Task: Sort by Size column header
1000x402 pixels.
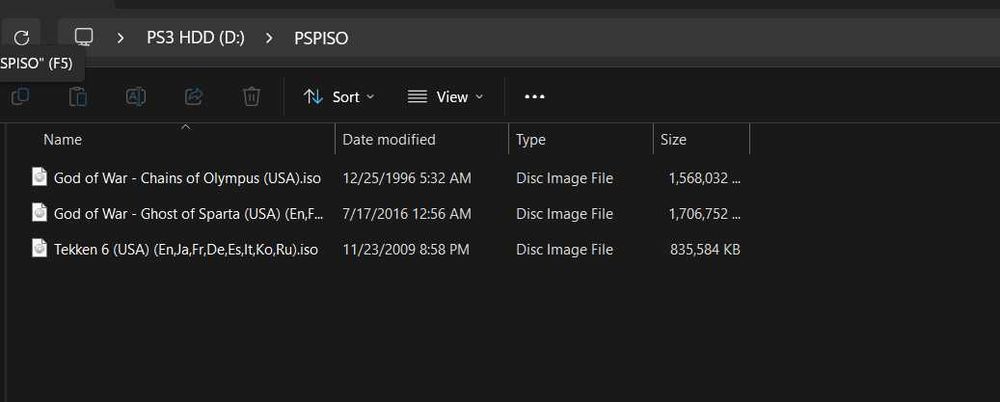Action: 673,139
